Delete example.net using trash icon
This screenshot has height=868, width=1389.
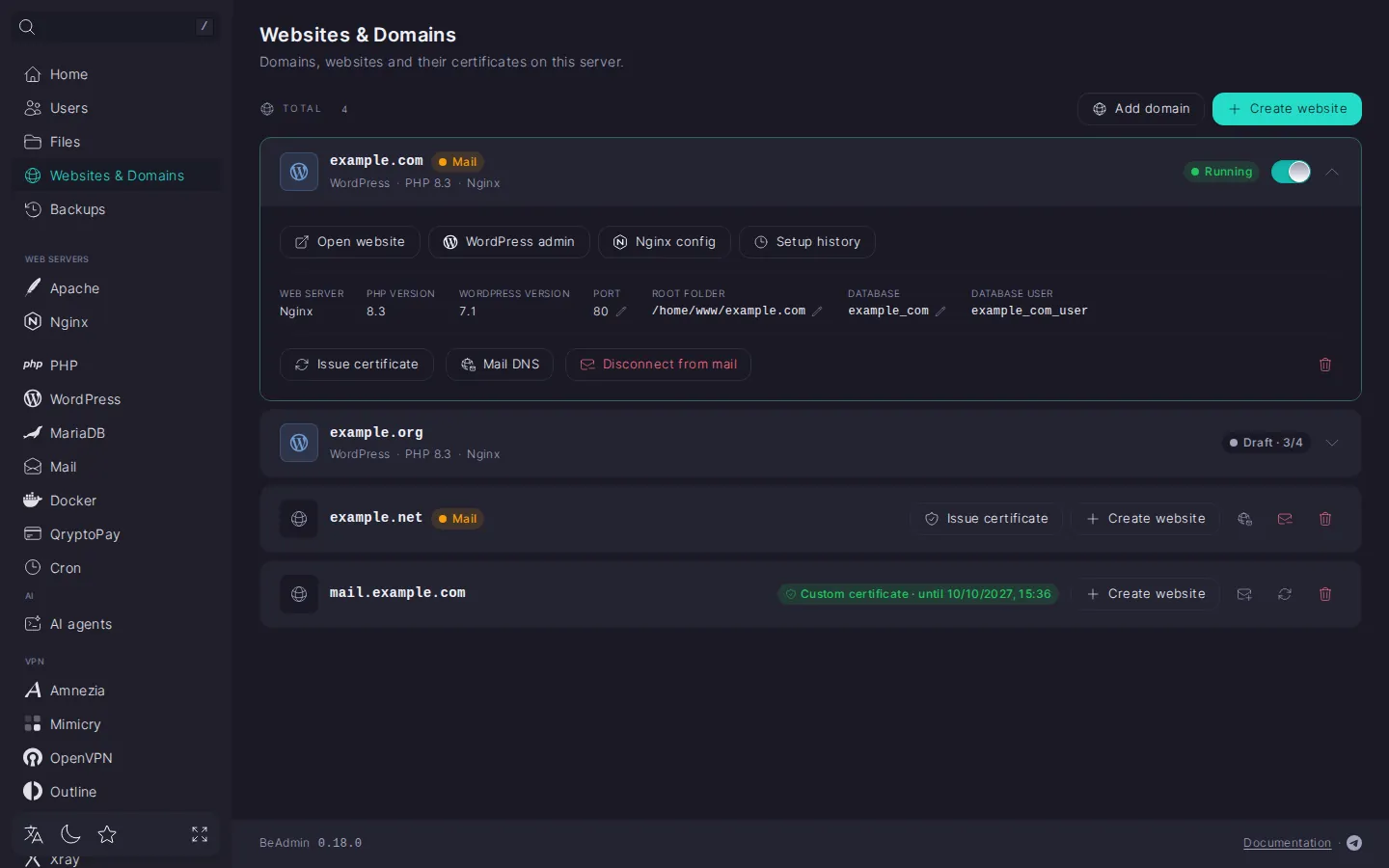coord(1325,519)
